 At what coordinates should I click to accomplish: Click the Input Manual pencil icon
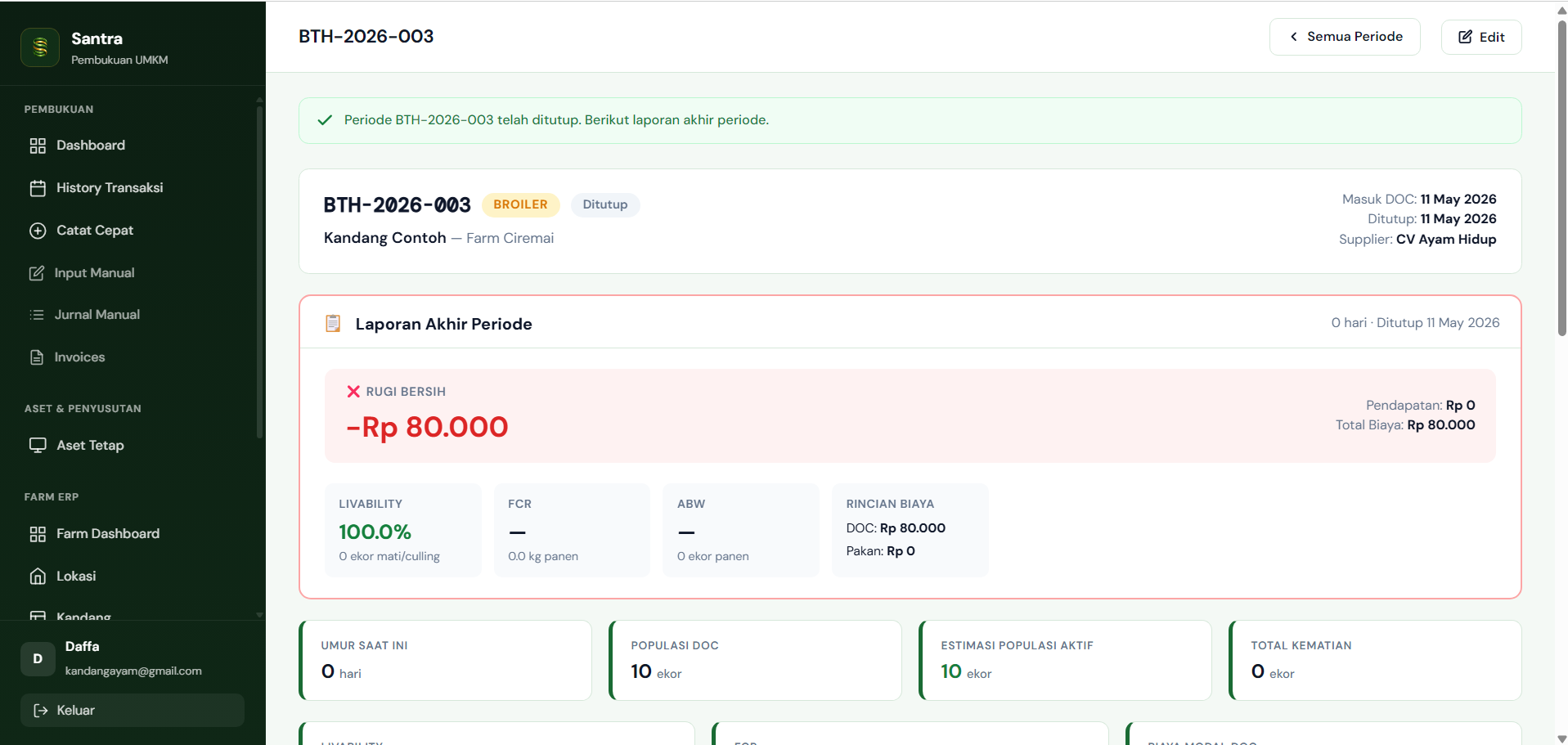click(x=37, y=273)
